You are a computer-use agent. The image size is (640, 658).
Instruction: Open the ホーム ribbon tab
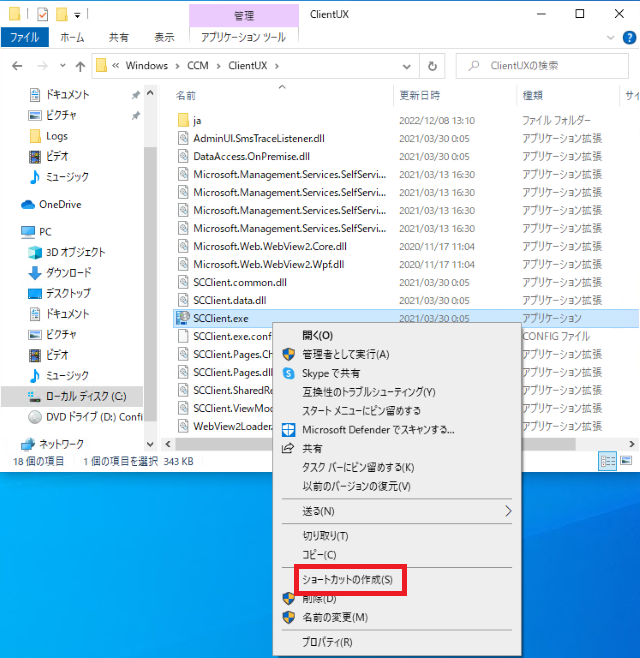(72, 38)
